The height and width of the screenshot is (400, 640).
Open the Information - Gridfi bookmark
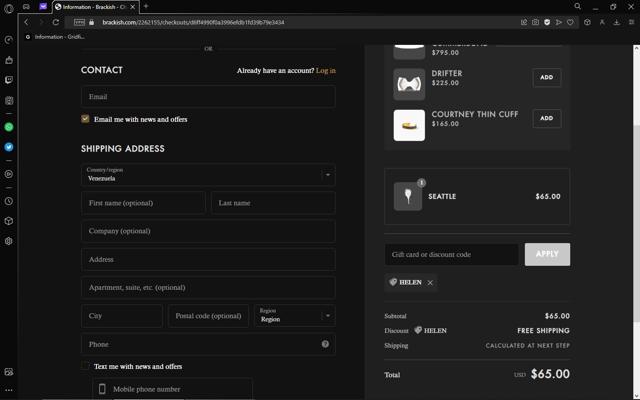point(55,37)
